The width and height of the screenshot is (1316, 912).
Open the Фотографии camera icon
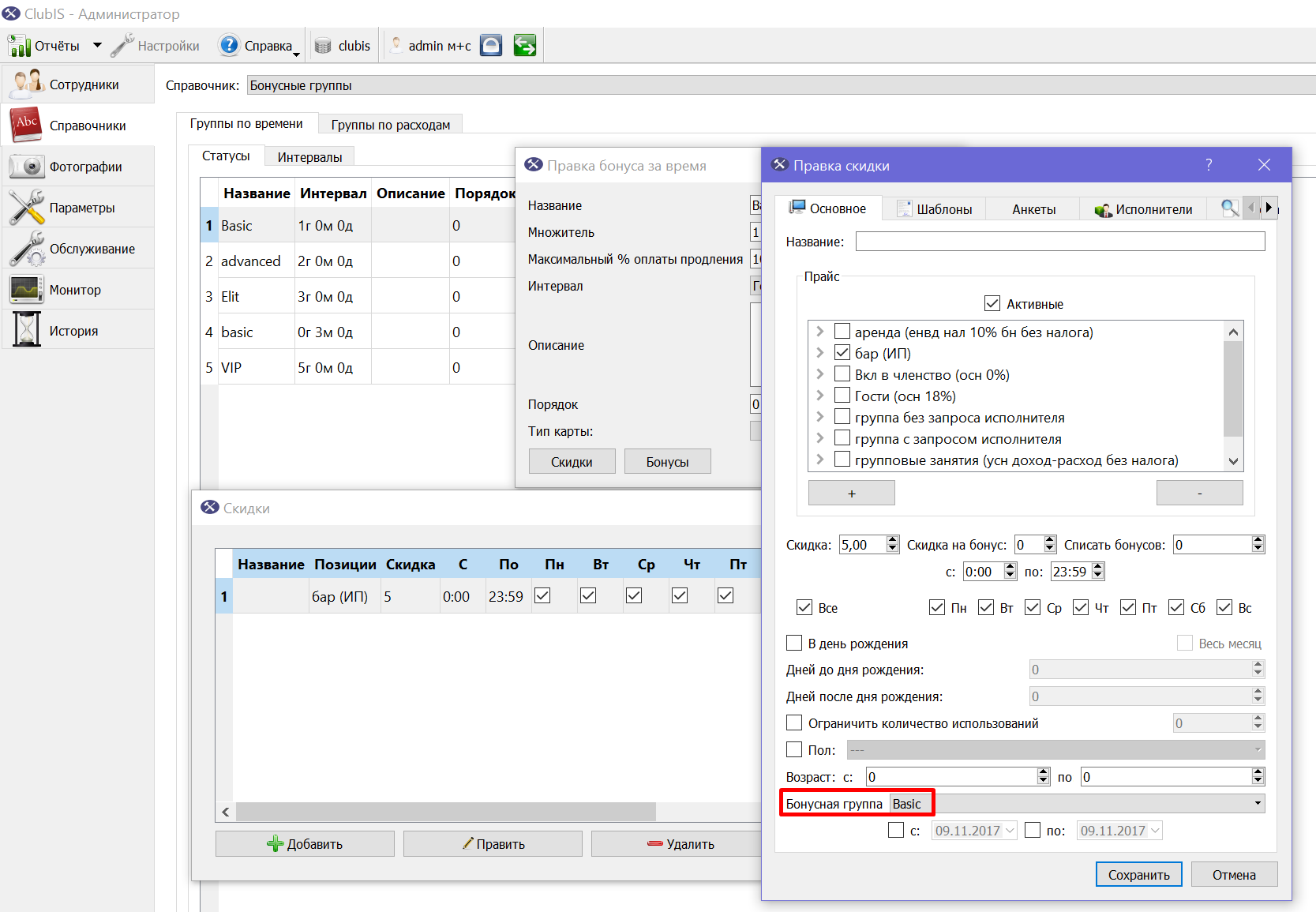[27, 167]
